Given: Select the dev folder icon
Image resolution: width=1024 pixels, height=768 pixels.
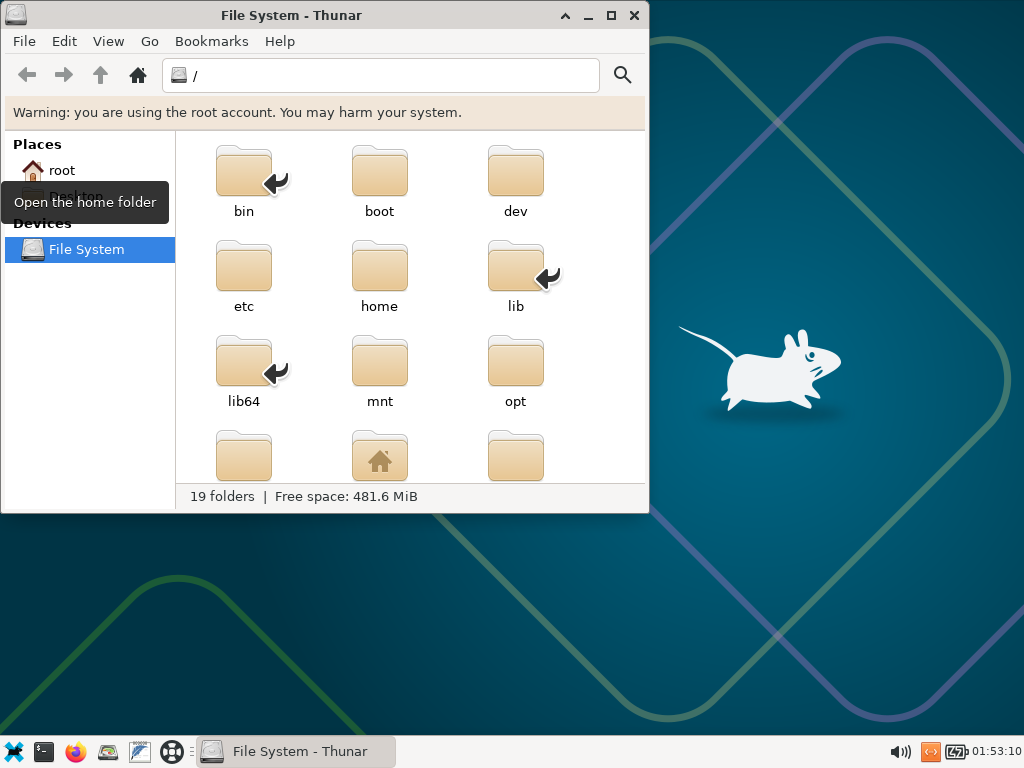Looking at the screenshot, I should pos(515,171).
